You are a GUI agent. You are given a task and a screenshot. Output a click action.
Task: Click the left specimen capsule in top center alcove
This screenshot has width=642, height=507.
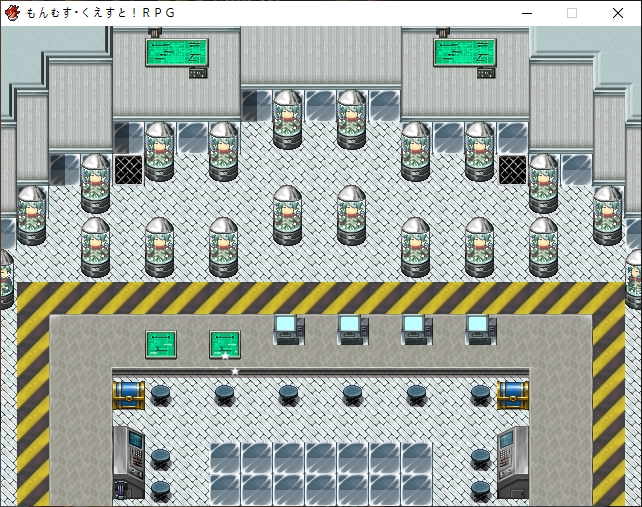pyautogui.click(x=288, y=120)
